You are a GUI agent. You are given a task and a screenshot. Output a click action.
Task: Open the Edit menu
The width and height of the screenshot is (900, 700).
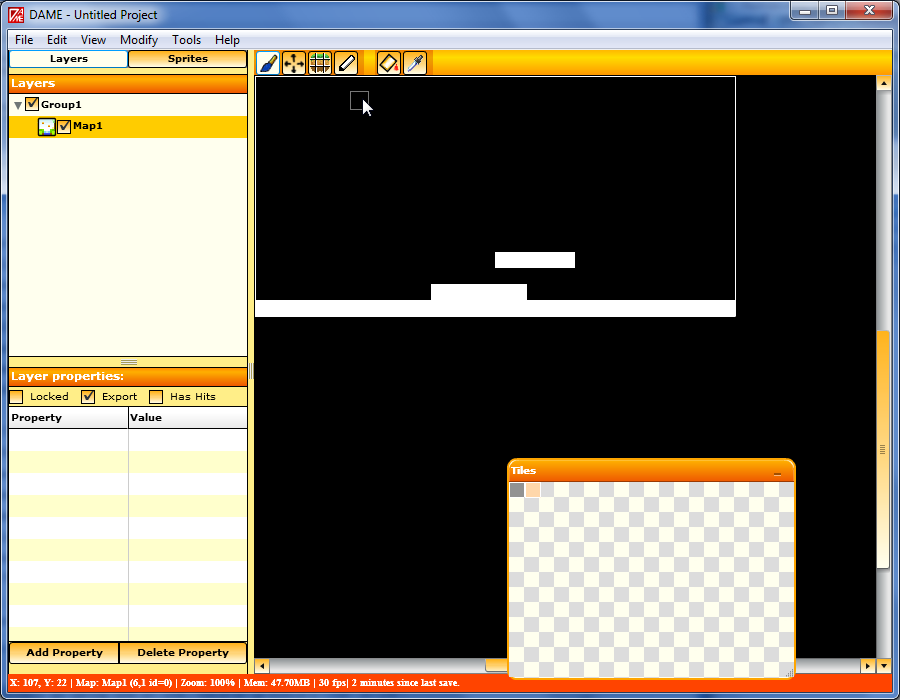[57, 40]
